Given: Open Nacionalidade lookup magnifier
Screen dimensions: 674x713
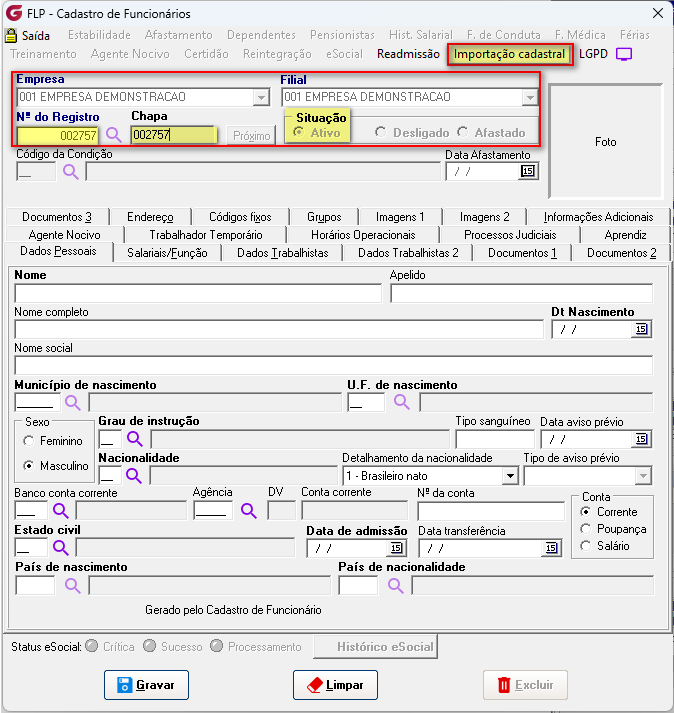Looking at the screenshot, I should [134, 476].
